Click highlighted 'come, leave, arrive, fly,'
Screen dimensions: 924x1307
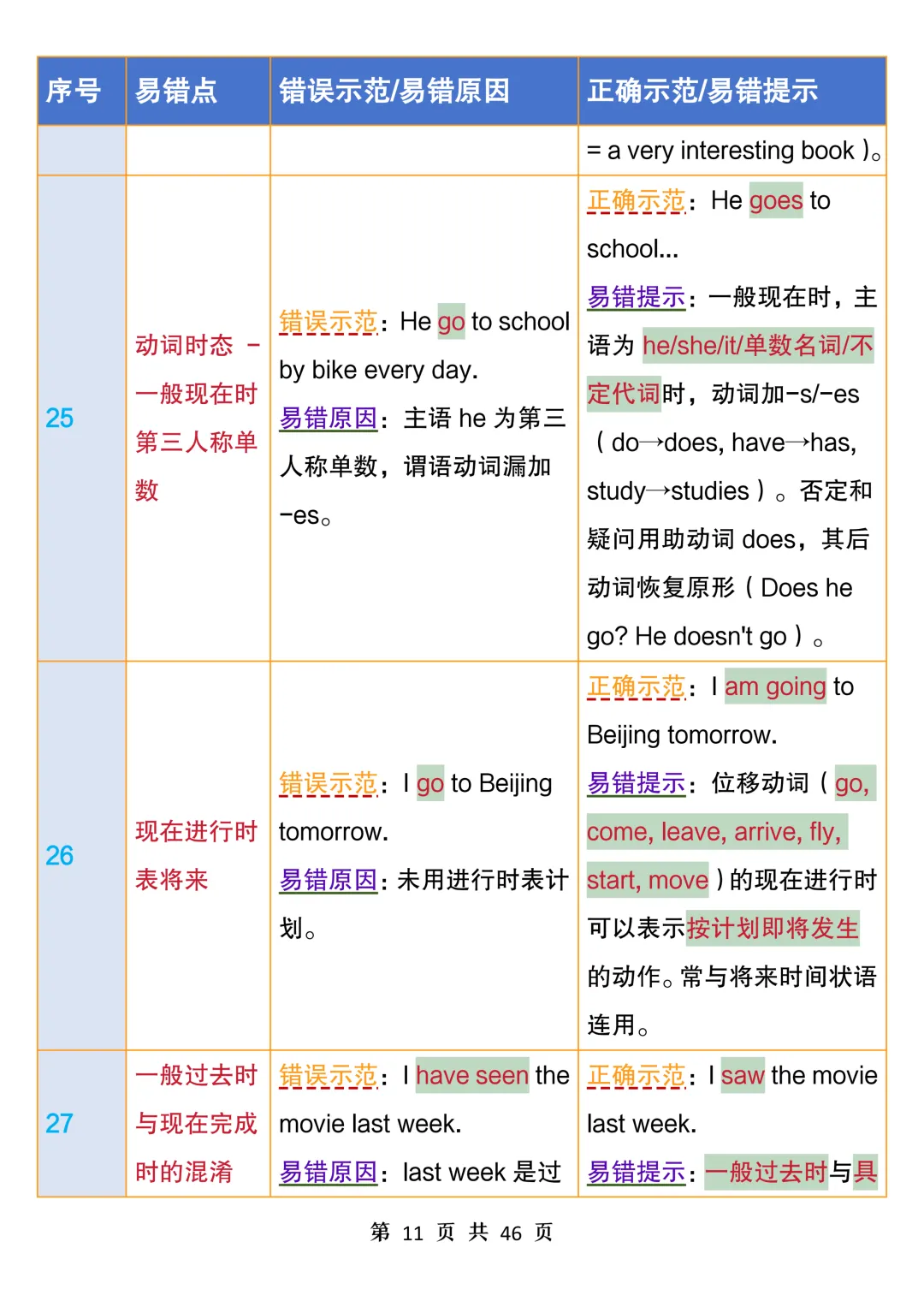click(717, 831)
